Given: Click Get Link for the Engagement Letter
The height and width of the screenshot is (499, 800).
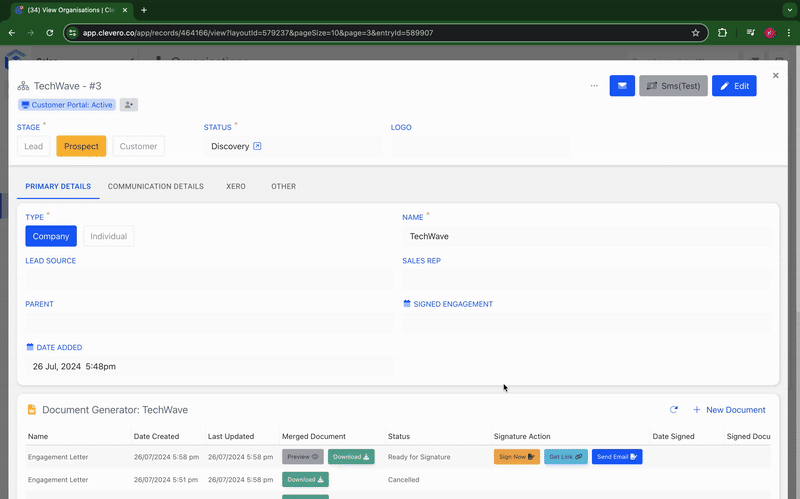Looking at the screenshot, I should coord(566,457).
